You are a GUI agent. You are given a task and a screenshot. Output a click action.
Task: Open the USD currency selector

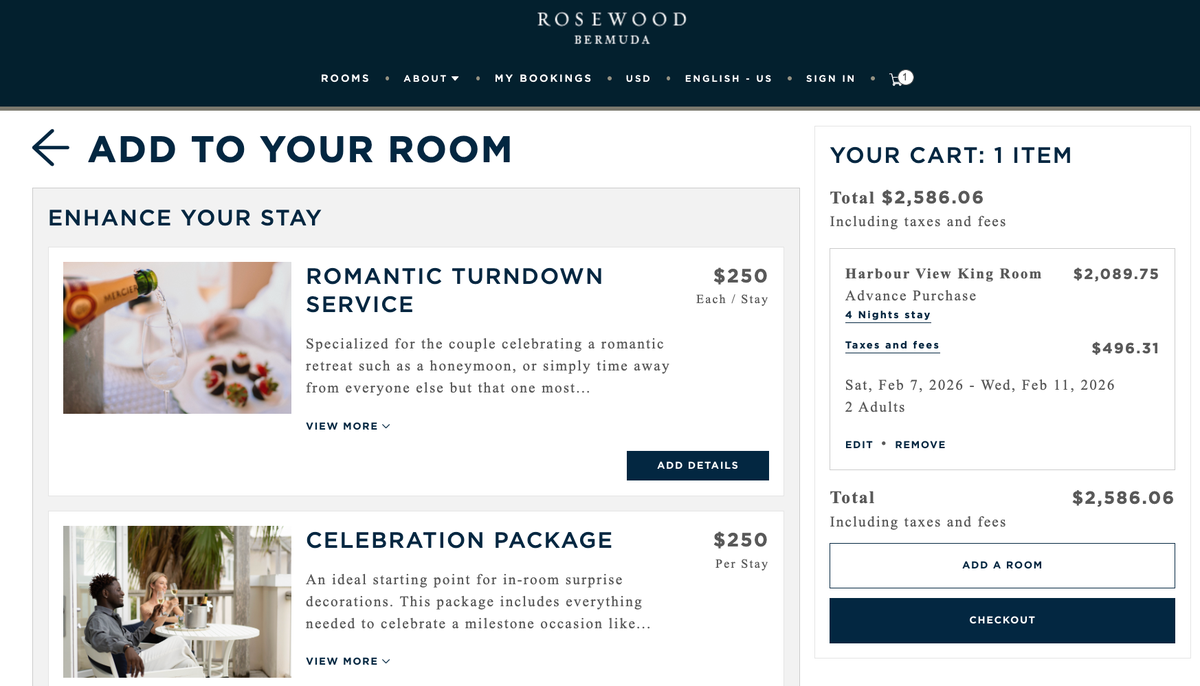pyautogui.click(x=638, y=78)
